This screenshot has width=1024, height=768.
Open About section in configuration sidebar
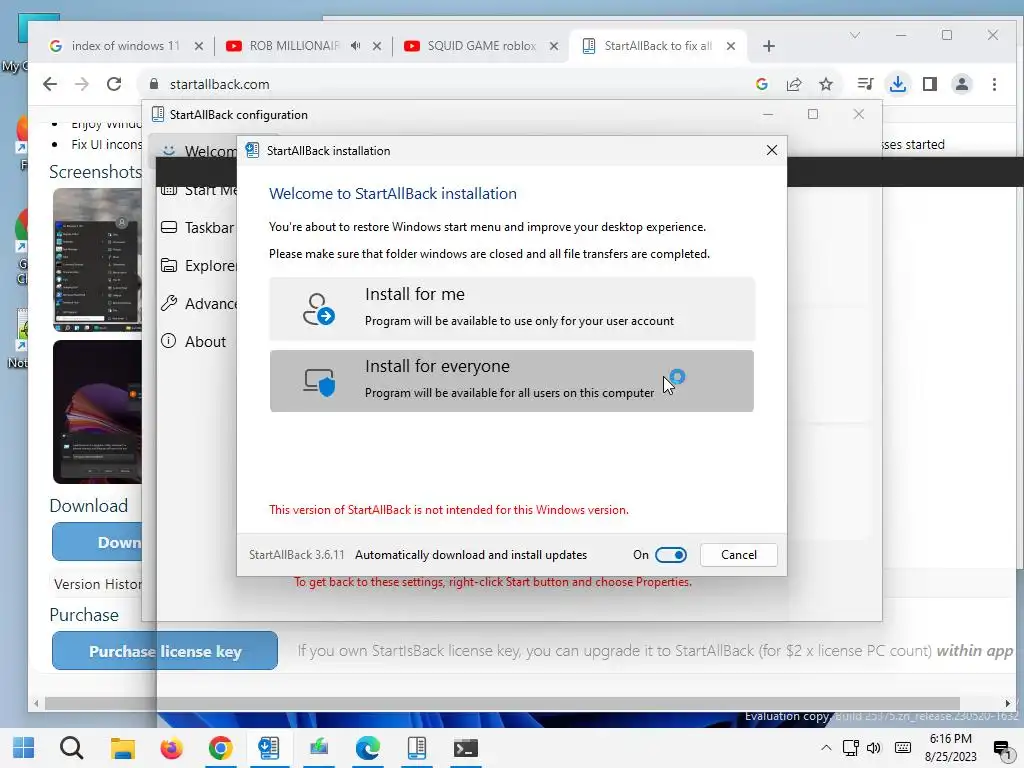pos(193,342)
